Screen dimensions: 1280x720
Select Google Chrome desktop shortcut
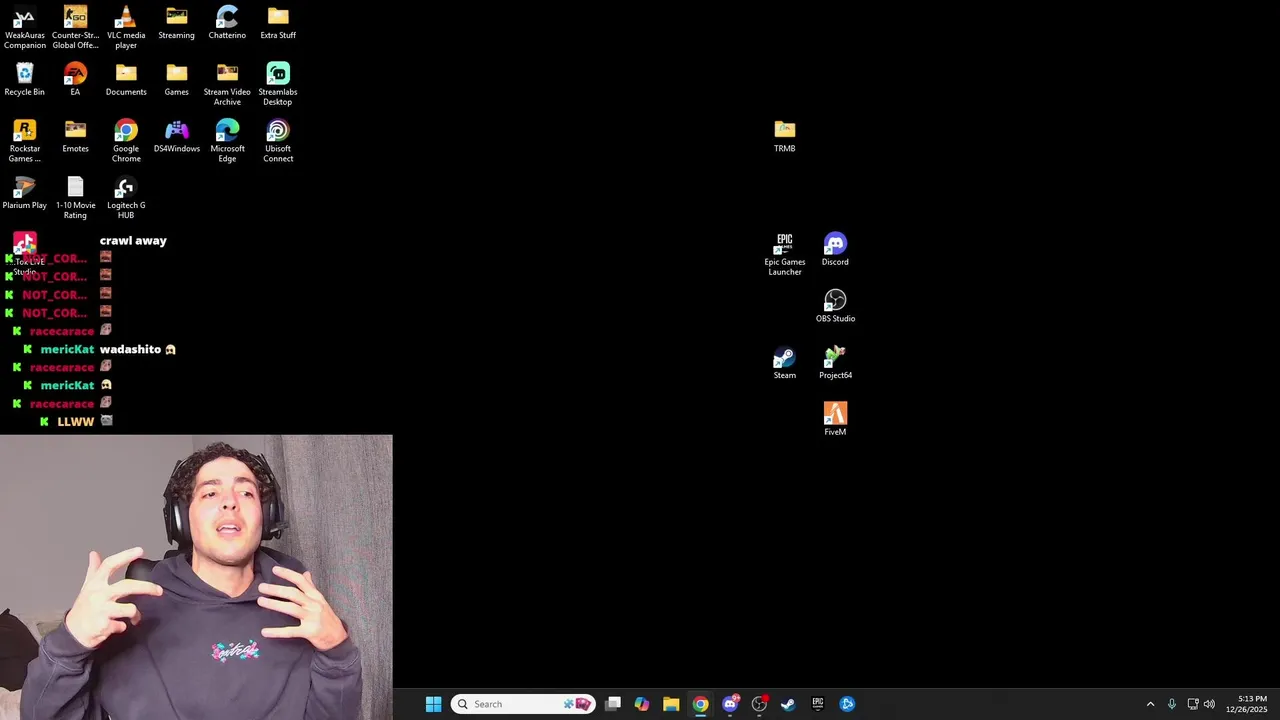click(x=126, y=142)
